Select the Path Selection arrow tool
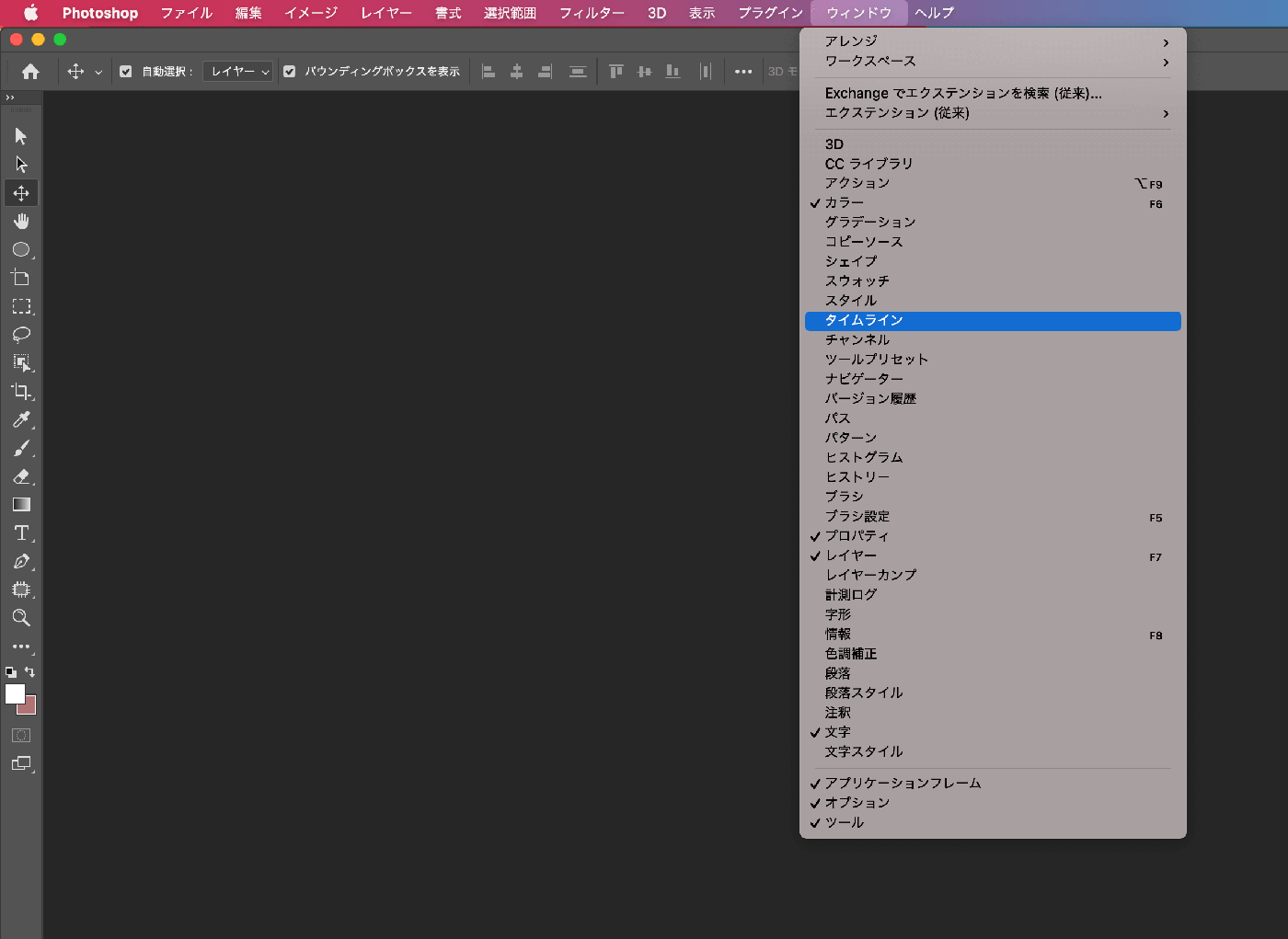The image size is (1288, 939). tap(21, 136)
